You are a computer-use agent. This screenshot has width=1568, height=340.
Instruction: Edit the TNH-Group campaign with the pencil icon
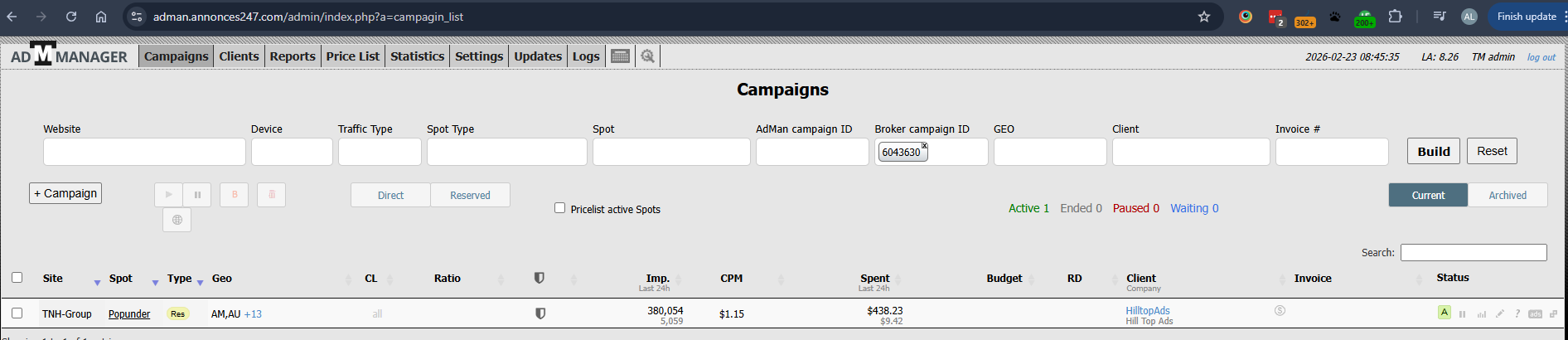point(1499,314)
